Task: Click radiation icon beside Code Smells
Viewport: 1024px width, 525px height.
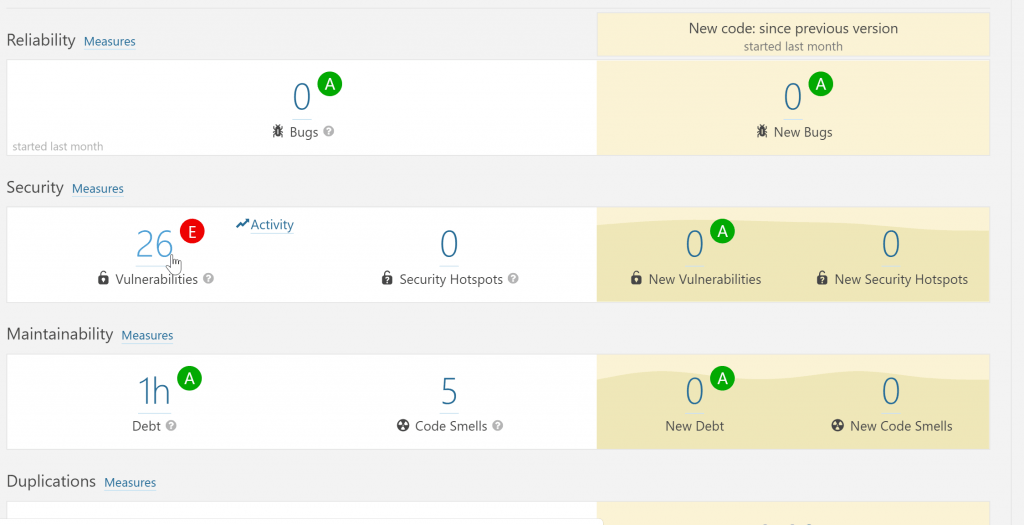Action: [x=403, y=426]
